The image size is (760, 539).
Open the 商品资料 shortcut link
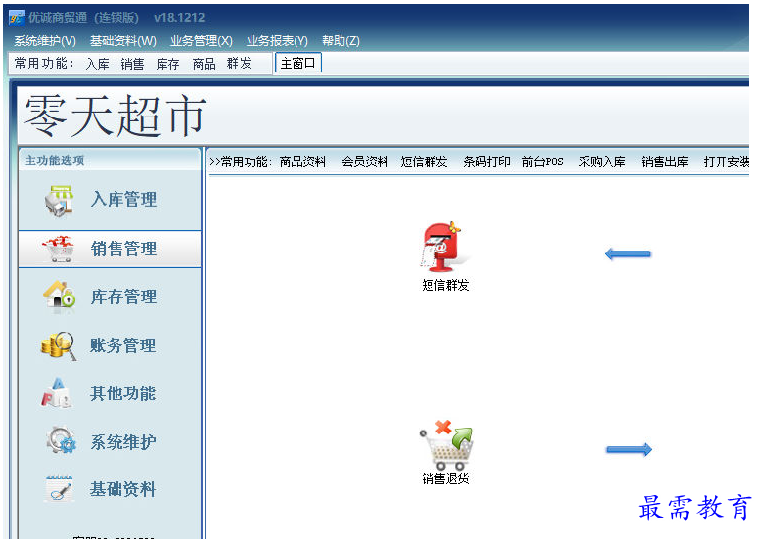303,162
